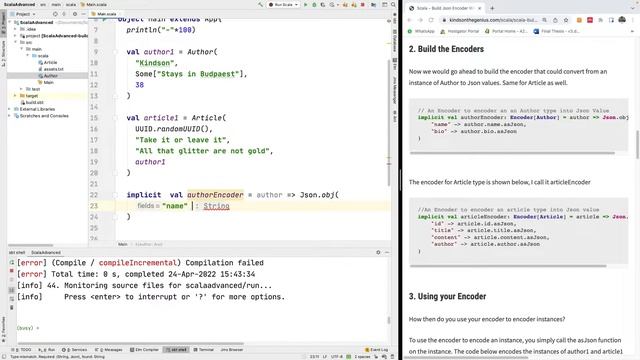Click the red stop icon in sbt shell
Image resolution: width=640 pixels, height=360 pixels.
pyautogui.click(x=11, y=271)
